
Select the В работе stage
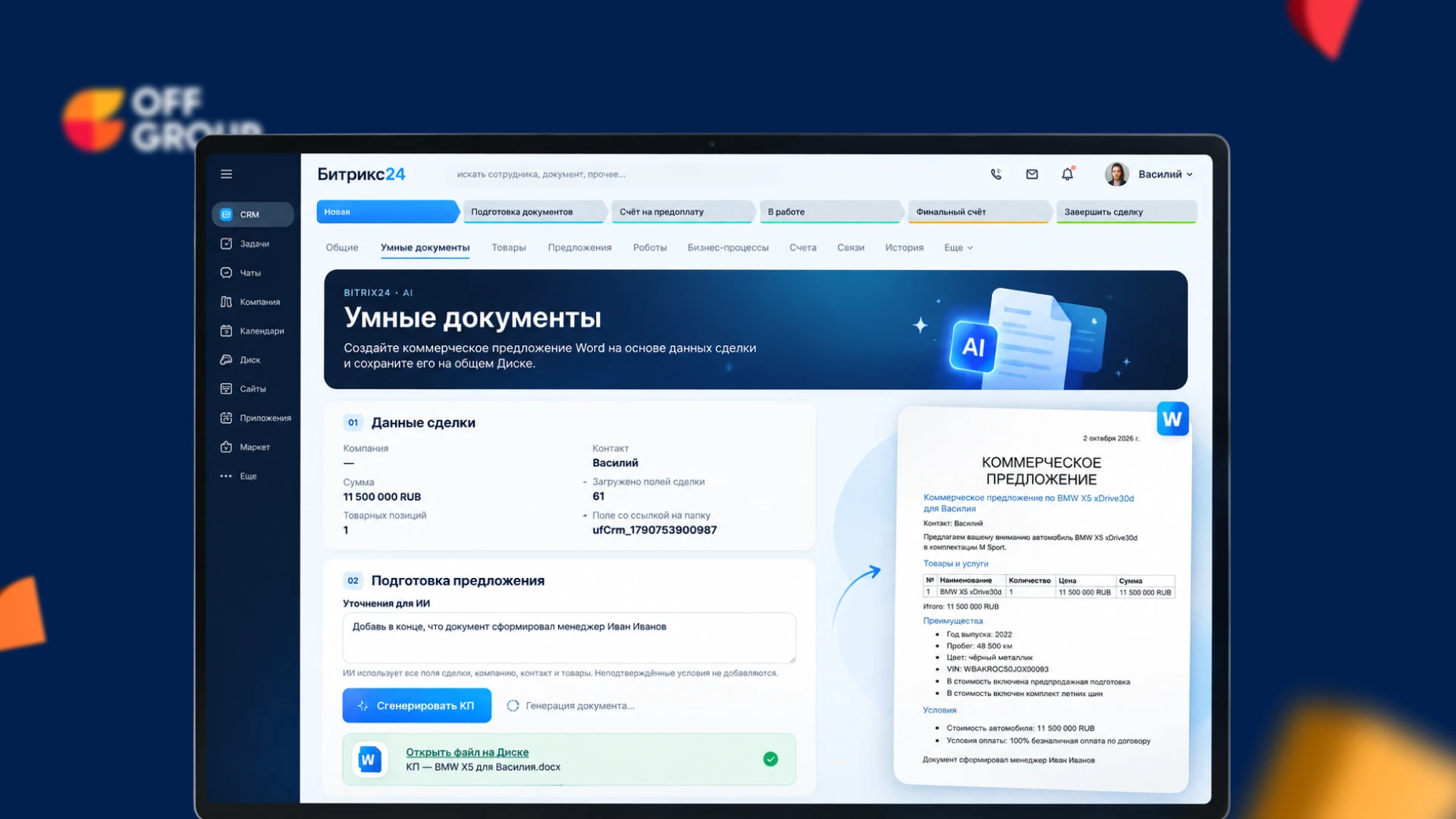click(x=831, y=212)
